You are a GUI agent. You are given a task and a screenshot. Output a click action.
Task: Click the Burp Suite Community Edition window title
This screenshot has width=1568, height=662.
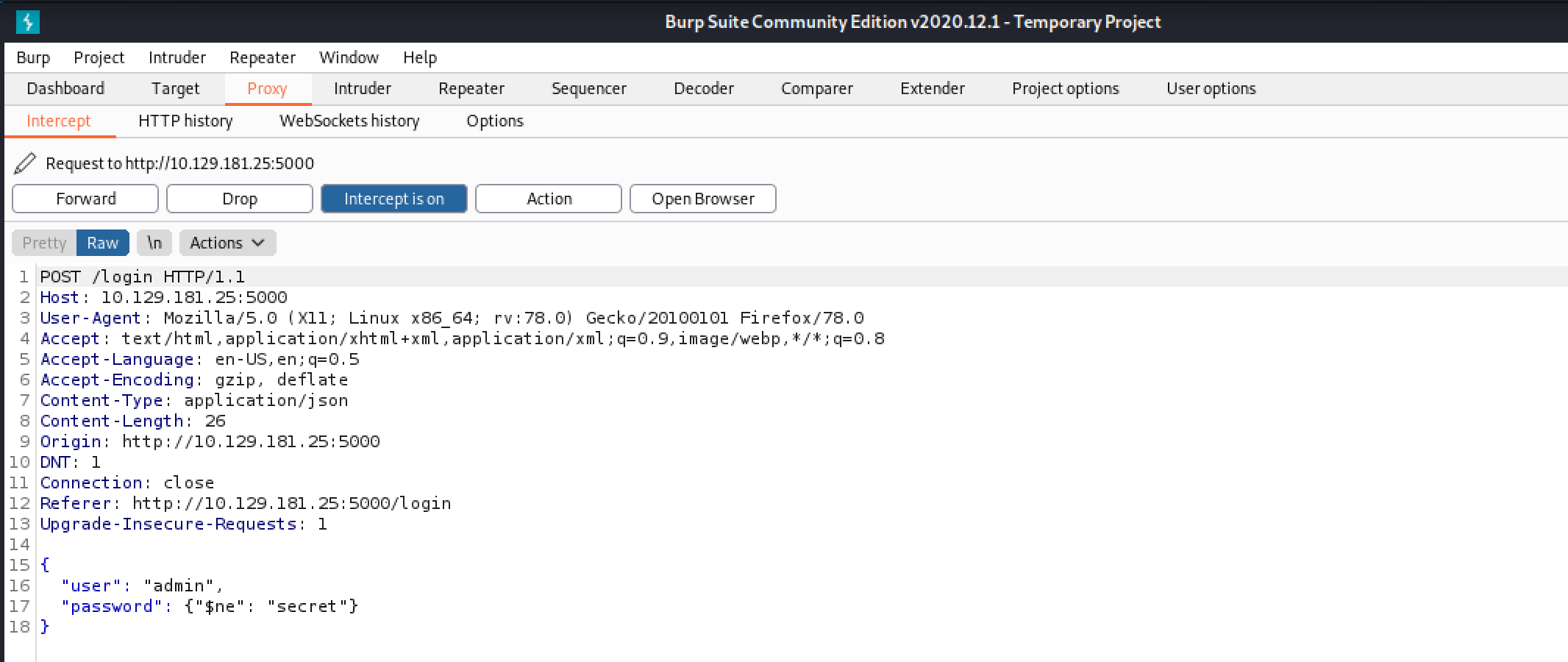point(913,22)
